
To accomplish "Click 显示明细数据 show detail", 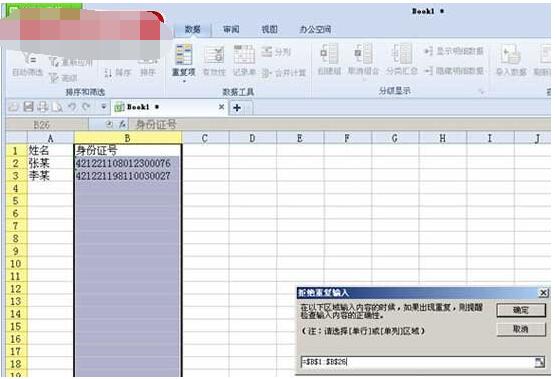I will point(454,51).
